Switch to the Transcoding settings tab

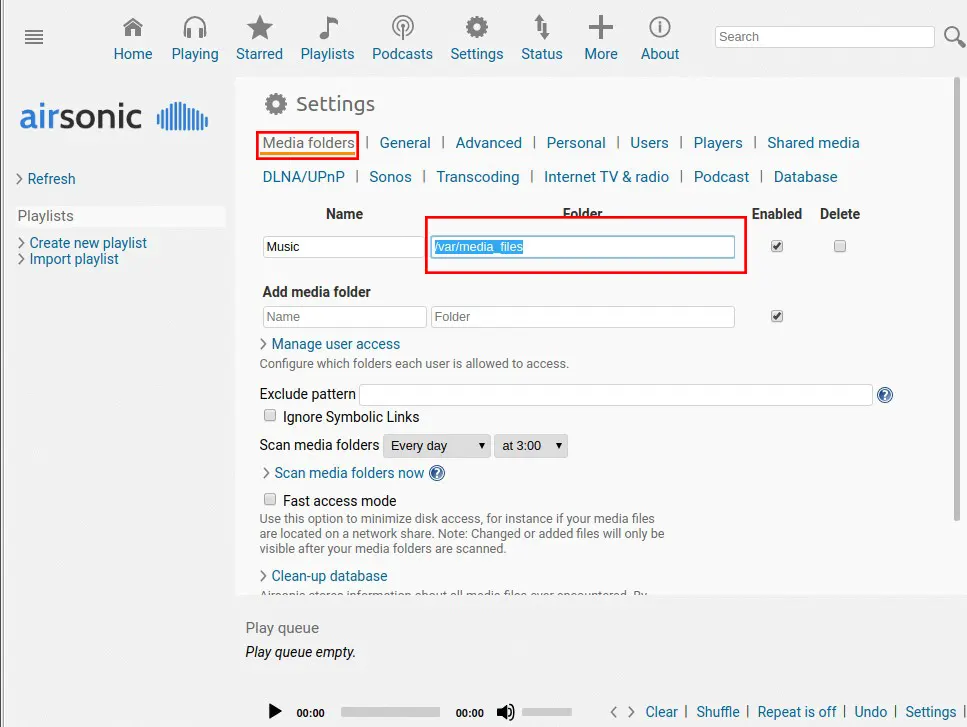(x=478, y=177)
